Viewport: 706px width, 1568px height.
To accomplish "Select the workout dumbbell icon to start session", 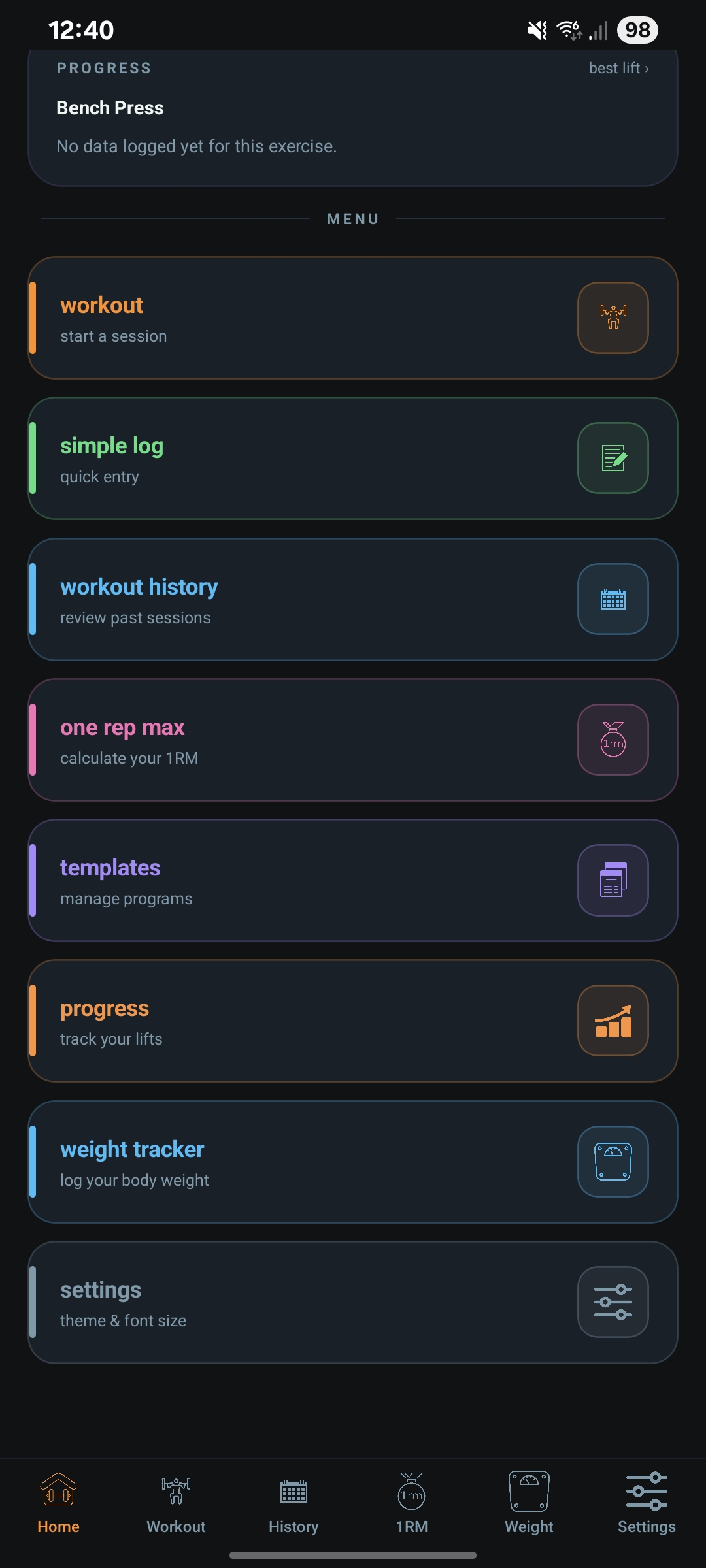I will 613,318.
